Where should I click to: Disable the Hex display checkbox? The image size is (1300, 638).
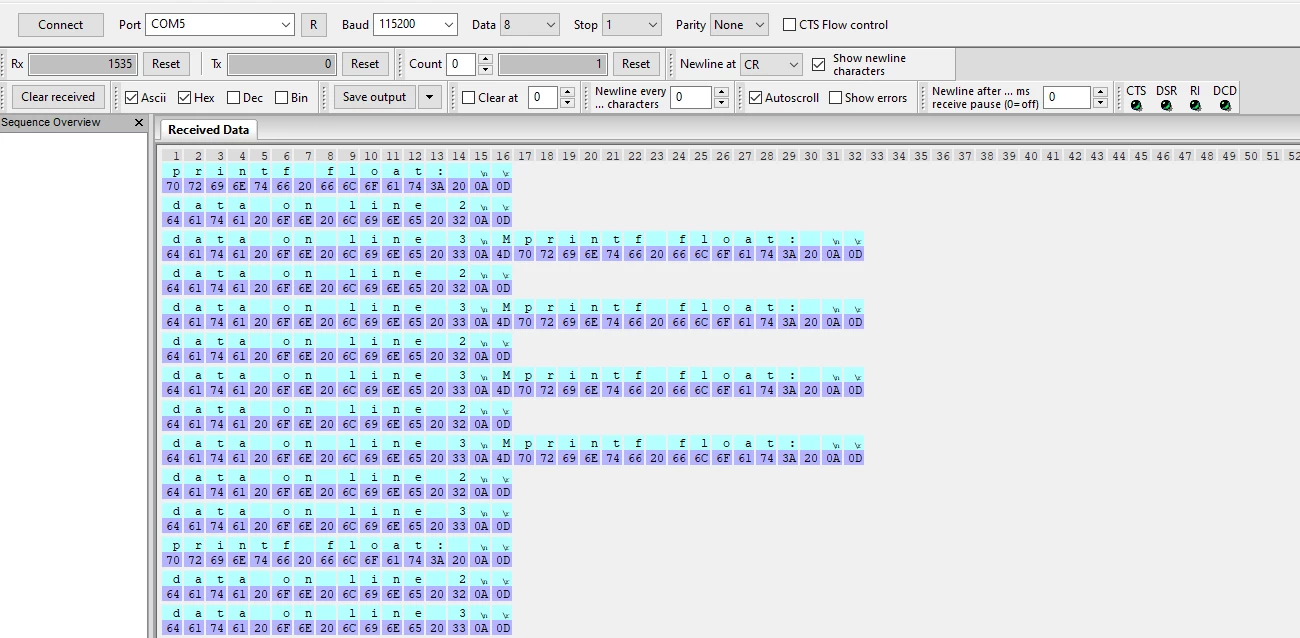(185, 98)
